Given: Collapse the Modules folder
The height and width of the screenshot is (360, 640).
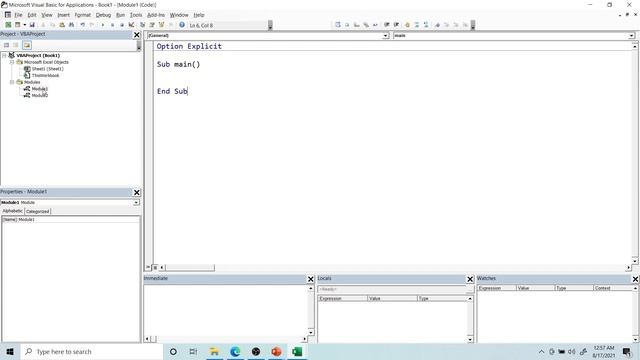Looking at the screenshot, I should tap(12, 82).
